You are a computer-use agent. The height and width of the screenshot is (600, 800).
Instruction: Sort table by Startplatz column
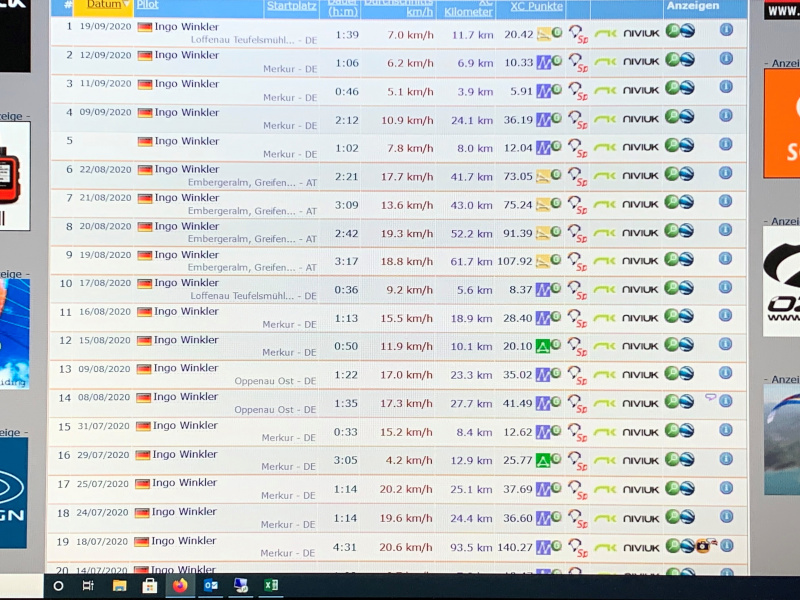291,6
